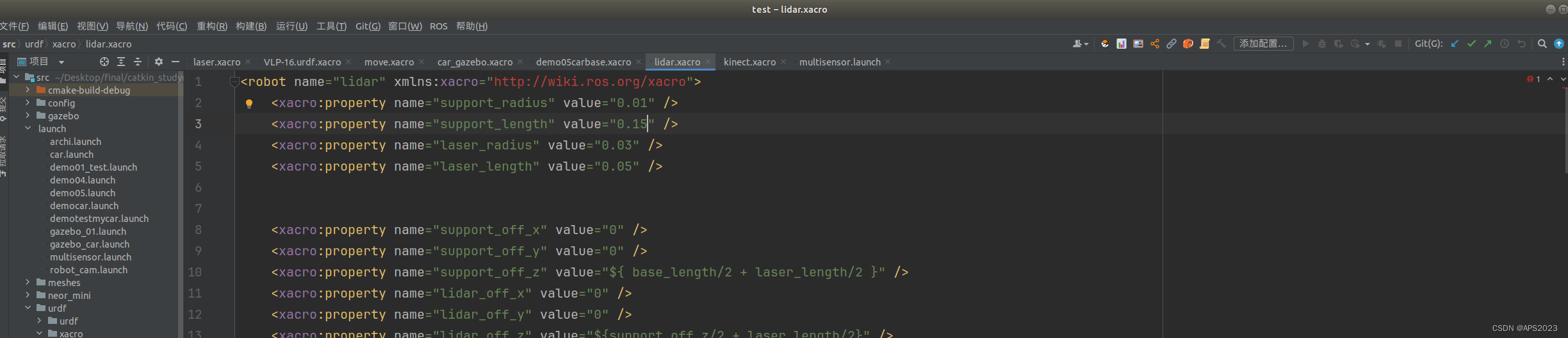Click the Run with Coverage icon

tap(1339, 44)
